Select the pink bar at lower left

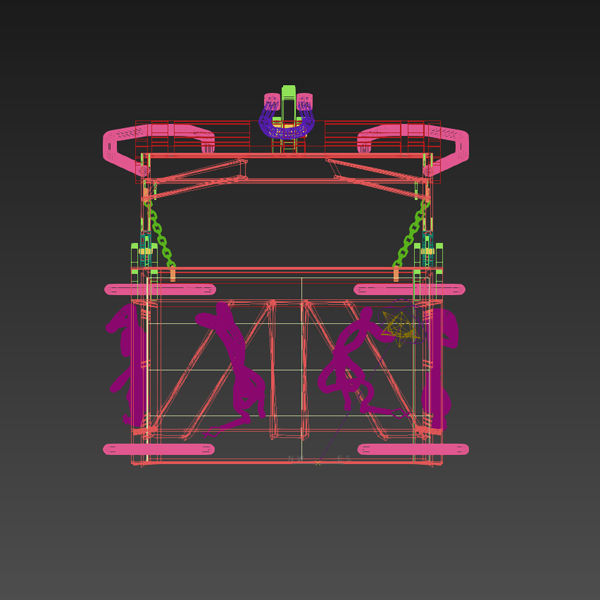coord(158,449)
